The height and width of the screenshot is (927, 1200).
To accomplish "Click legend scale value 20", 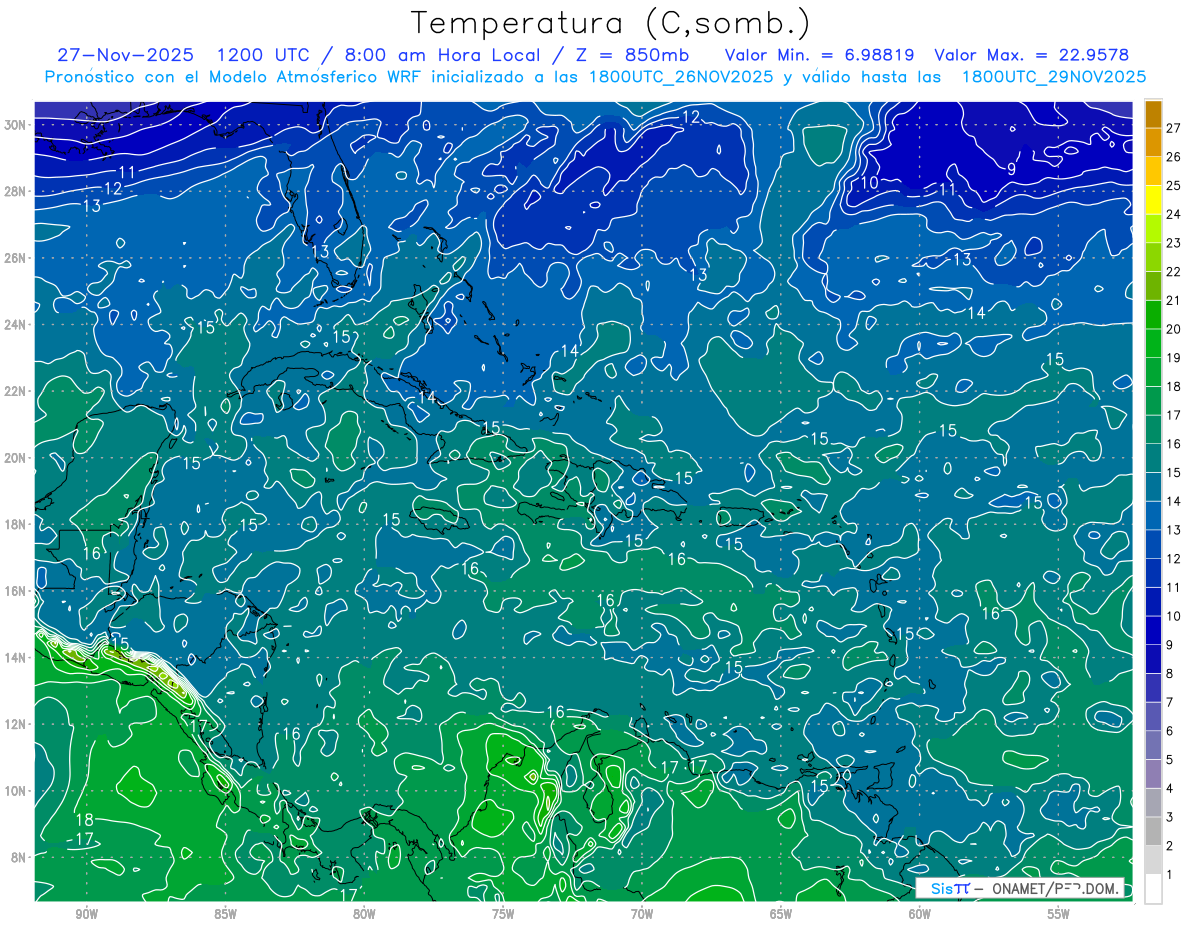I will 1175,329.
